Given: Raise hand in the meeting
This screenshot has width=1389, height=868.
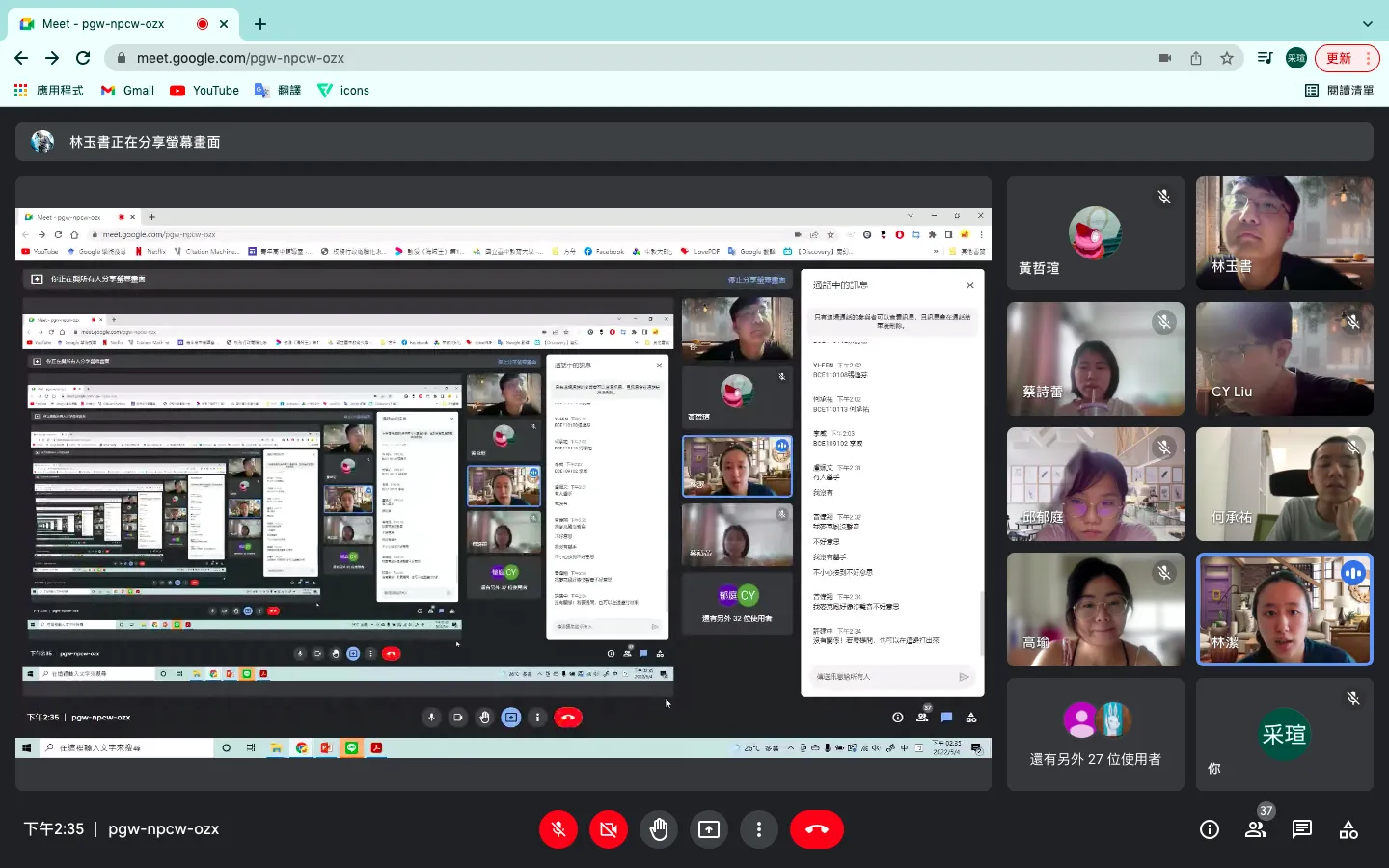Looking at the screenshot, I should pyautogui.click(x=659, y=829).
